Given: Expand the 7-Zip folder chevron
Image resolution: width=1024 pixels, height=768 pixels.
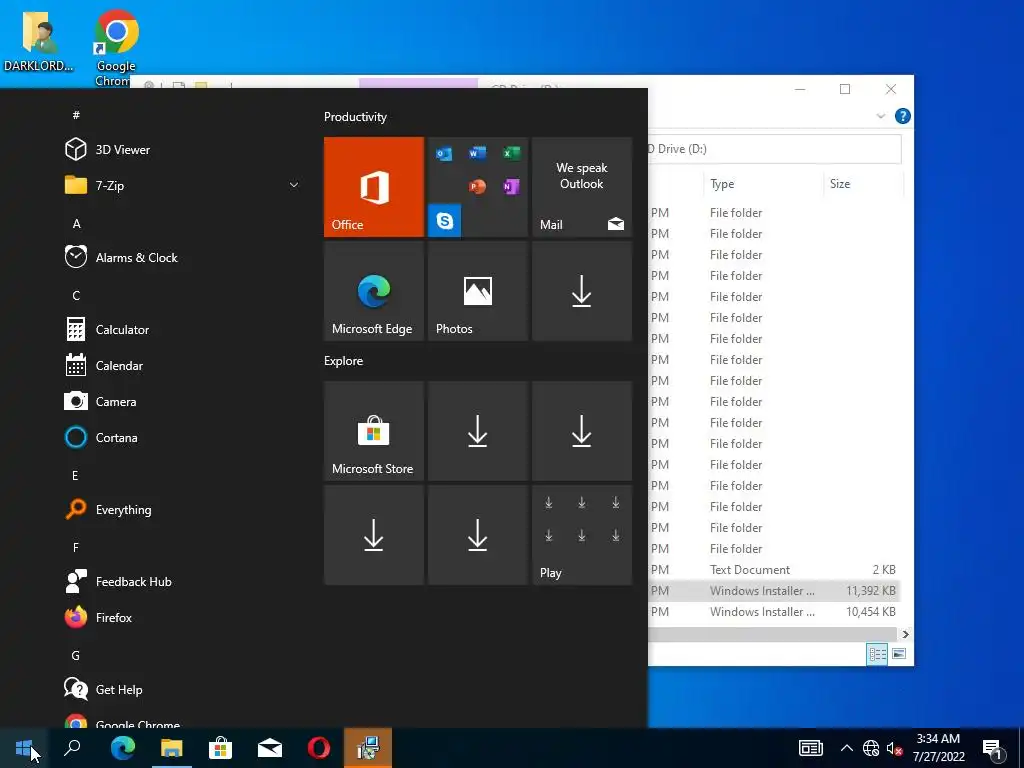Looking at the screenshot, I should pyautogui.click(x=294, y=185).
